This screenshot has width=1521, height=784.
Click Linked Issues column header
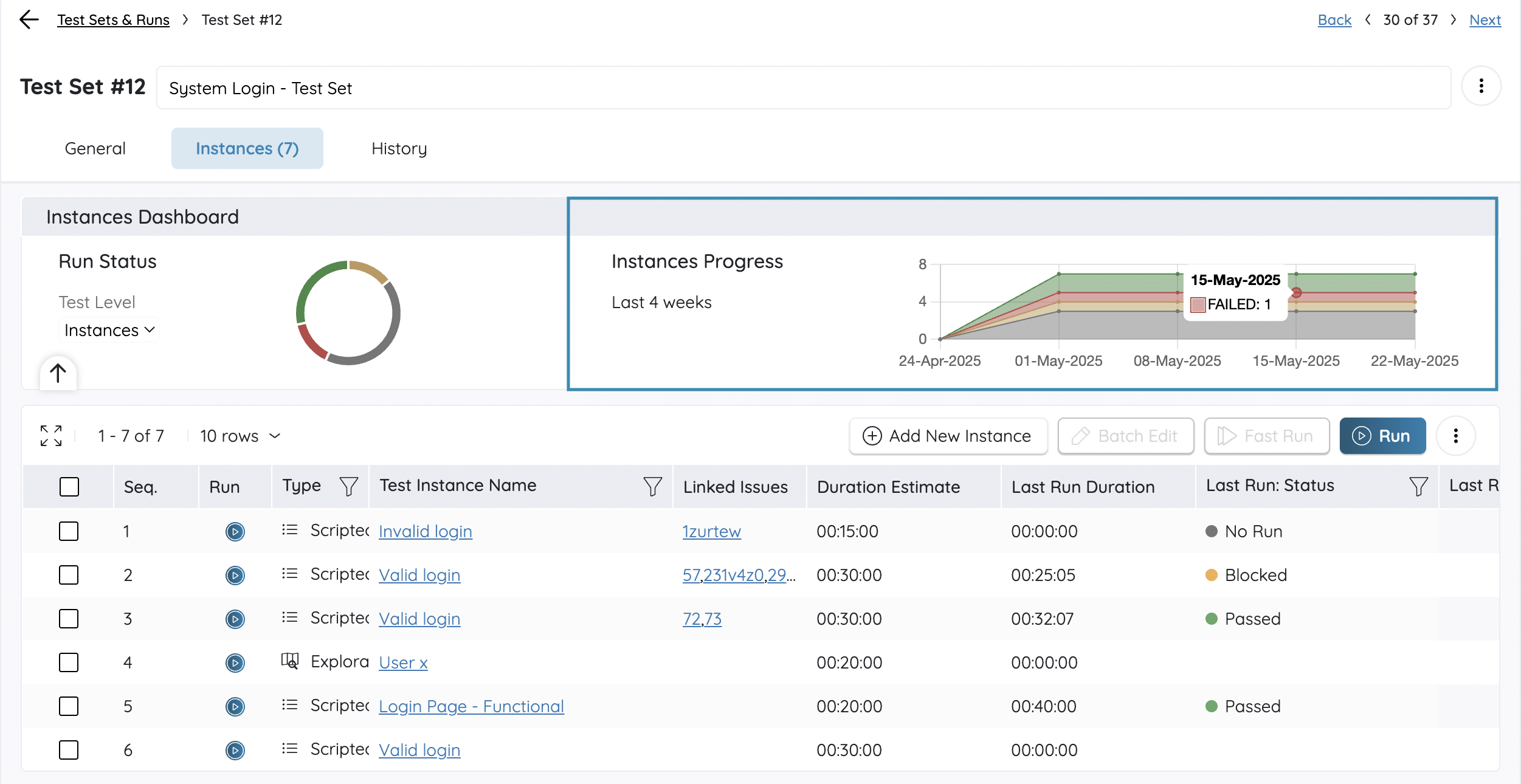pos(735,487)
